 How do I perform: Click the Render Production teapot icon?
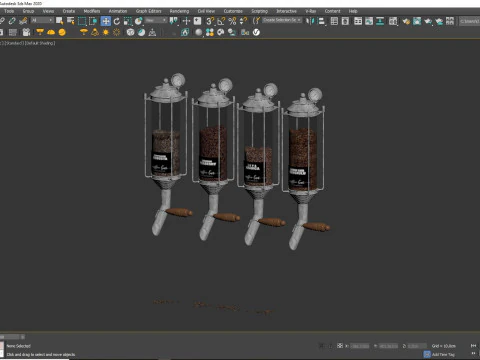(x=428, y=21)
